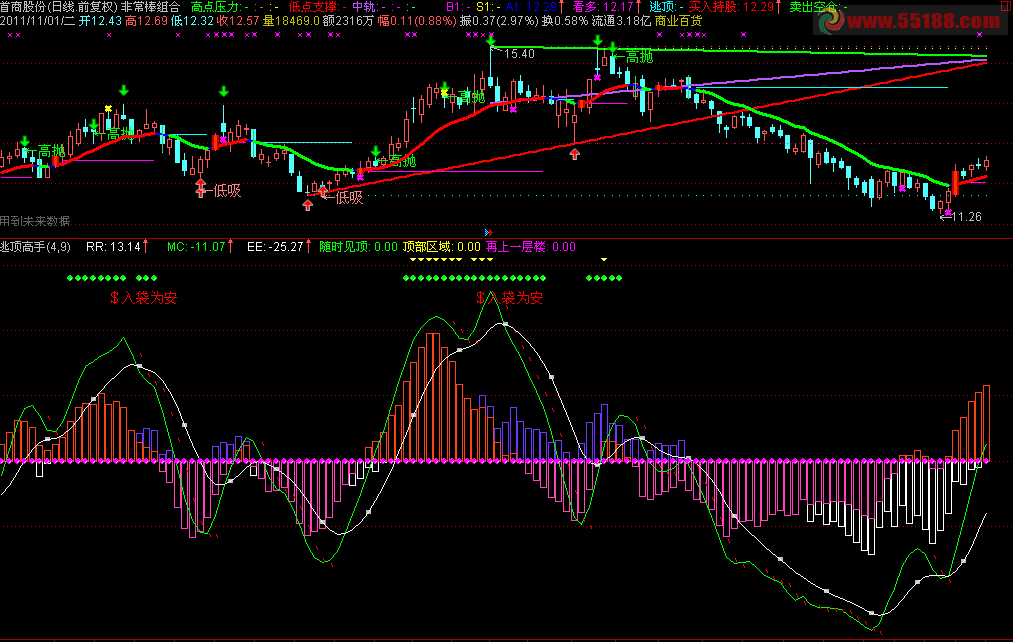The image size is (1013, 642).
Task: Click the RR: 13.14 value
Action: coord(113,246)
